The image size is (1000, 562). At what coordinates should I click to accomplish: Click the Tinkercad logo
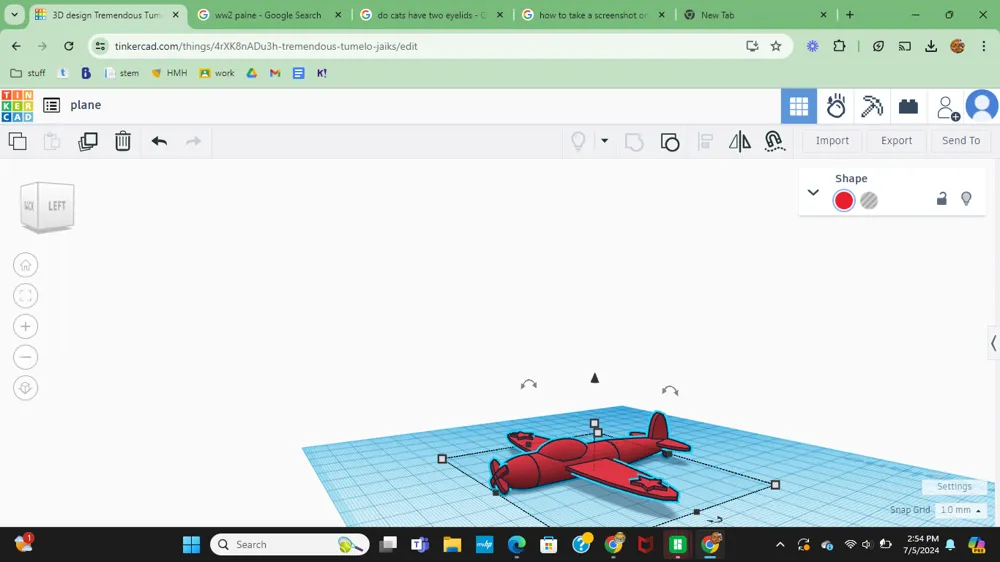[x=17, y=106]
